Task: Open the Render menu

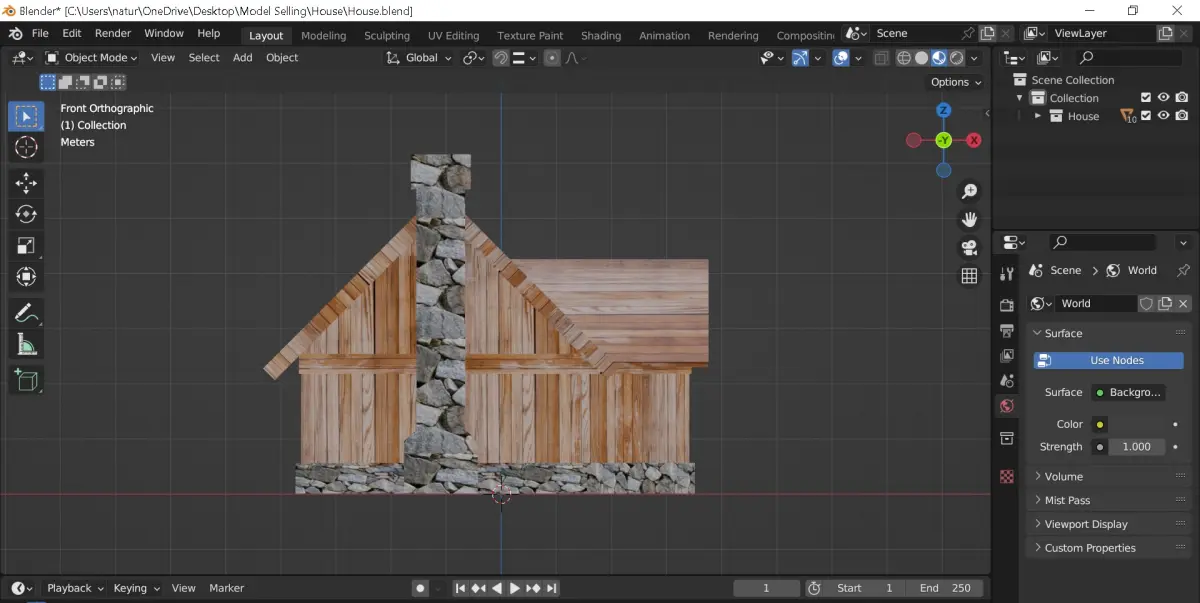Action: [113, 33]
